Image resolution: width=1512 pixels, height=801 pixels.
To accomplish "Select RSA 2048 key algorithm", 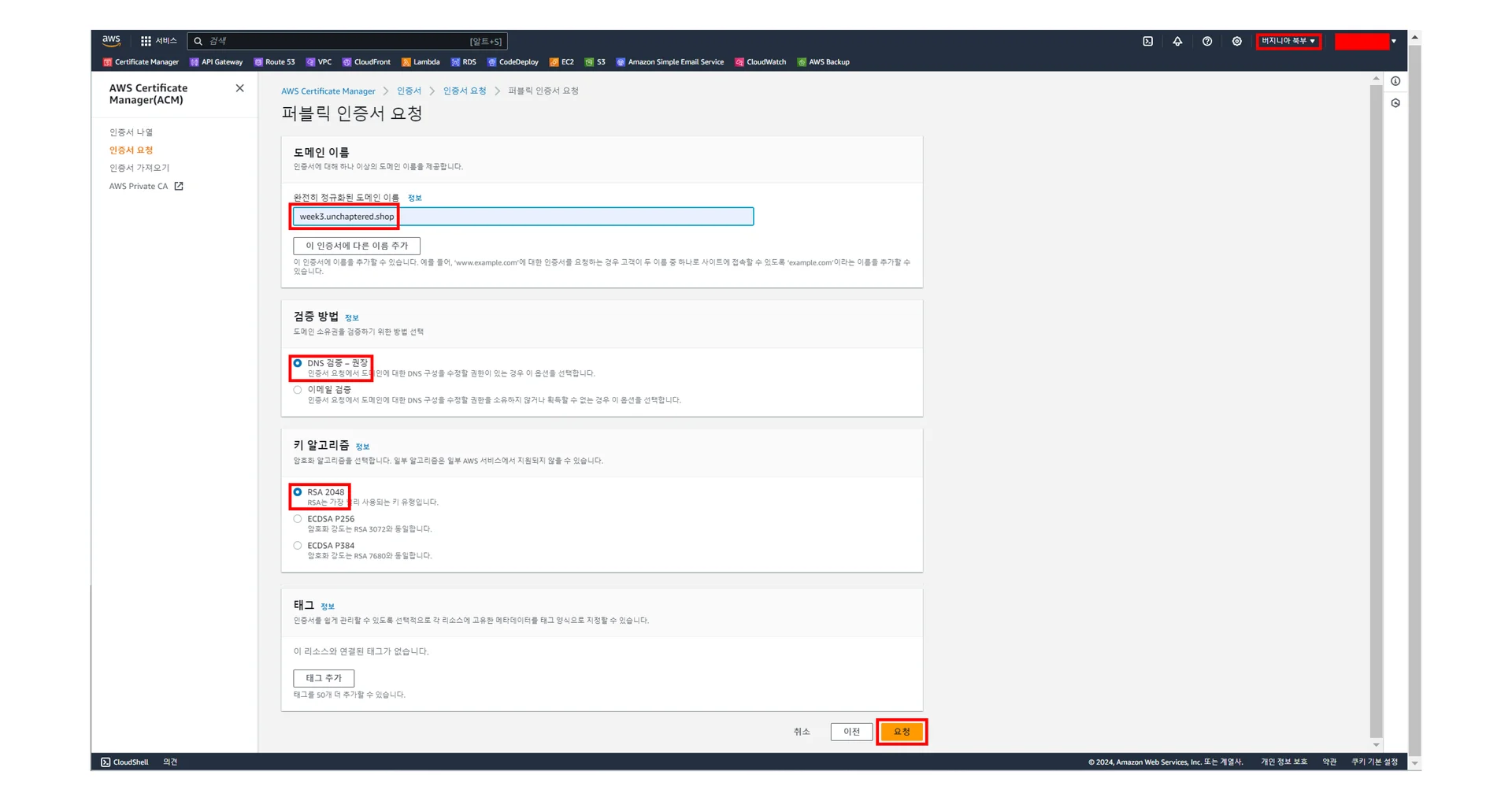I will pyautogui.click(x=298, y=492).
